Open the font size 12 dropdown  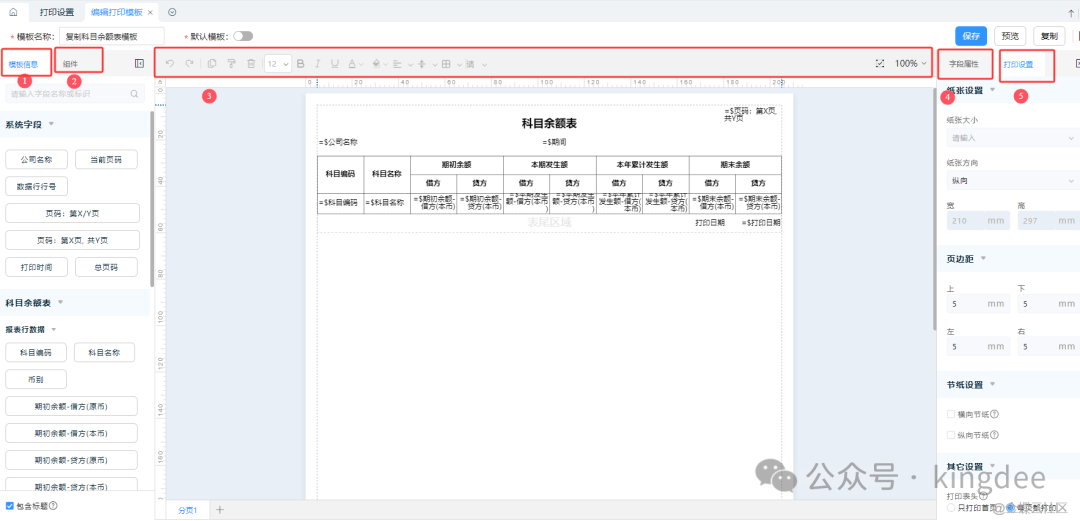pos(278,64)
